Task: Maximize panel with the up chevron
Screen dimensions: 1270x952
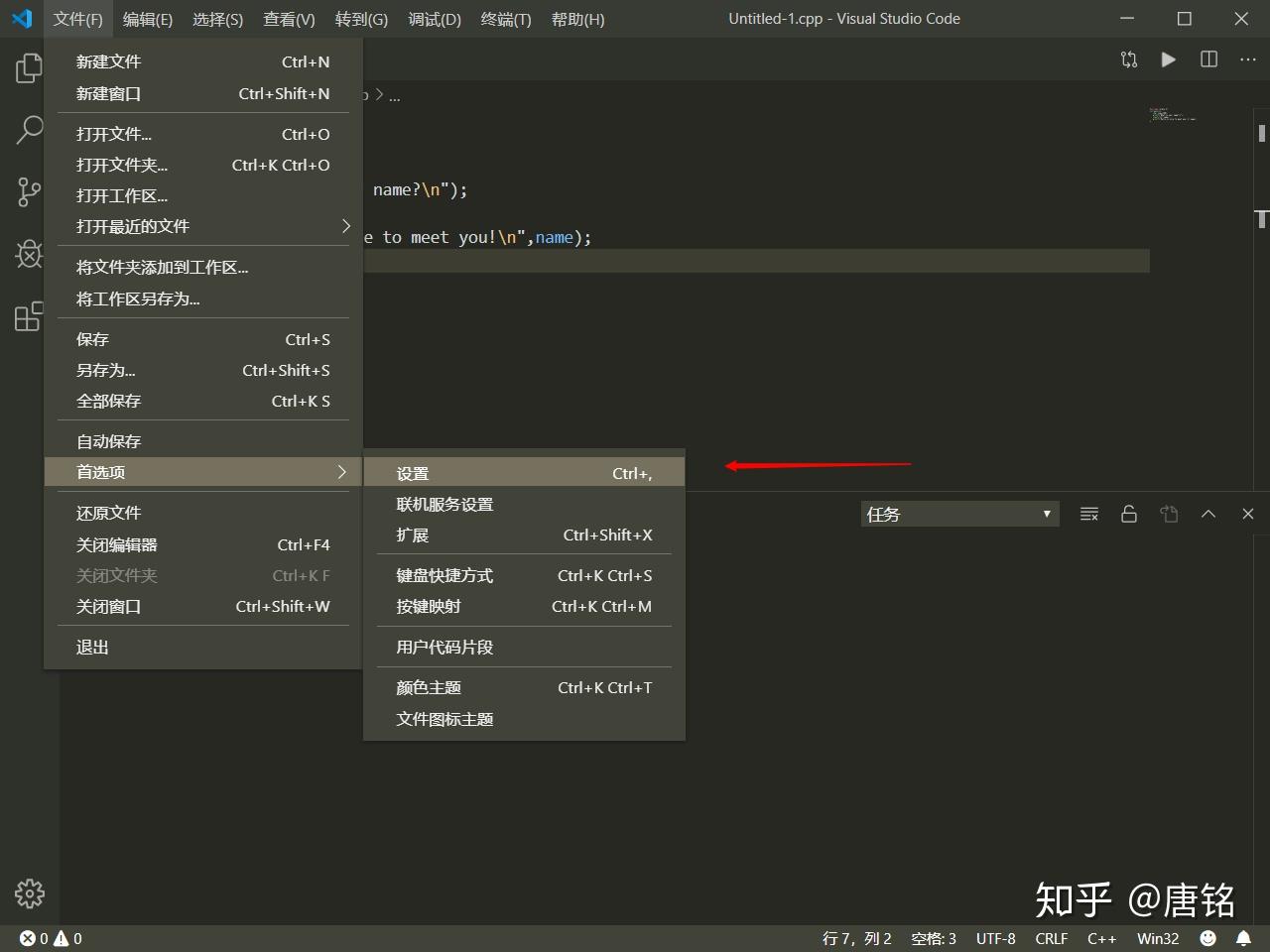Action: click(1208, 514)
